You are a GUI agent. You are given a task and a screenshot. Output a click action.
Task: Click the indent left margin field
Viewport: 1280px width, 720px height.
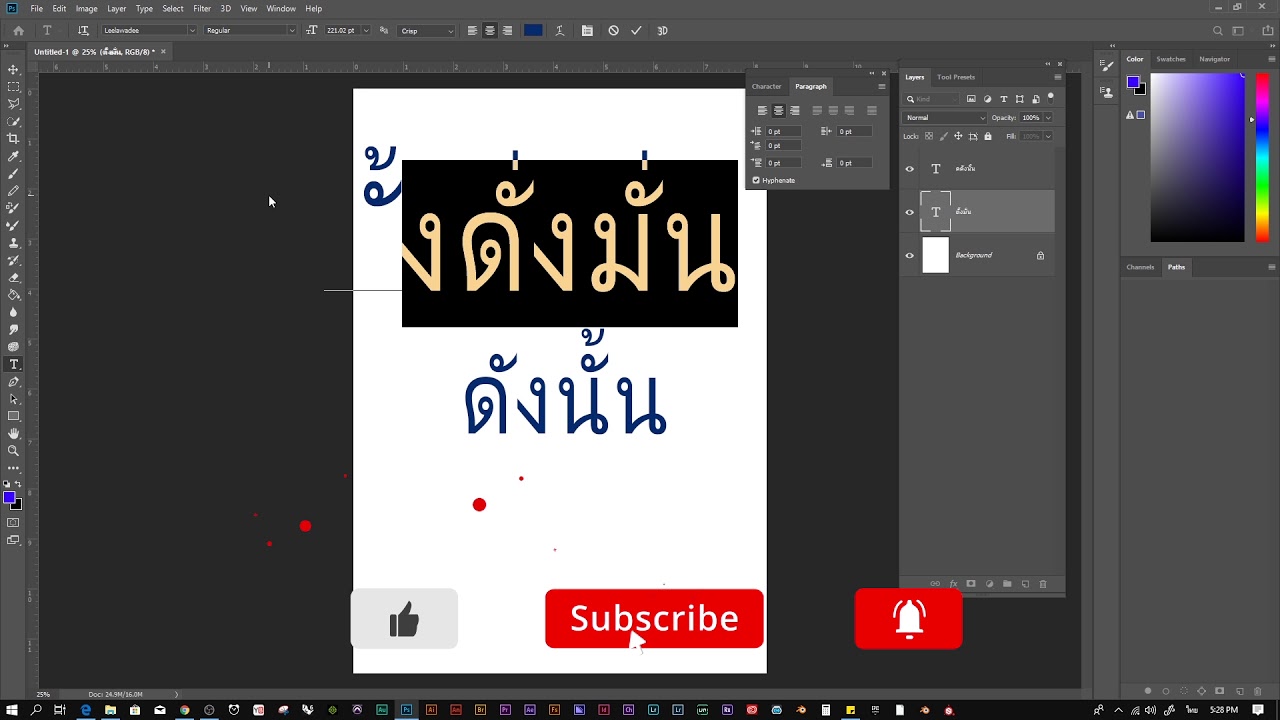tap(782, 131)
